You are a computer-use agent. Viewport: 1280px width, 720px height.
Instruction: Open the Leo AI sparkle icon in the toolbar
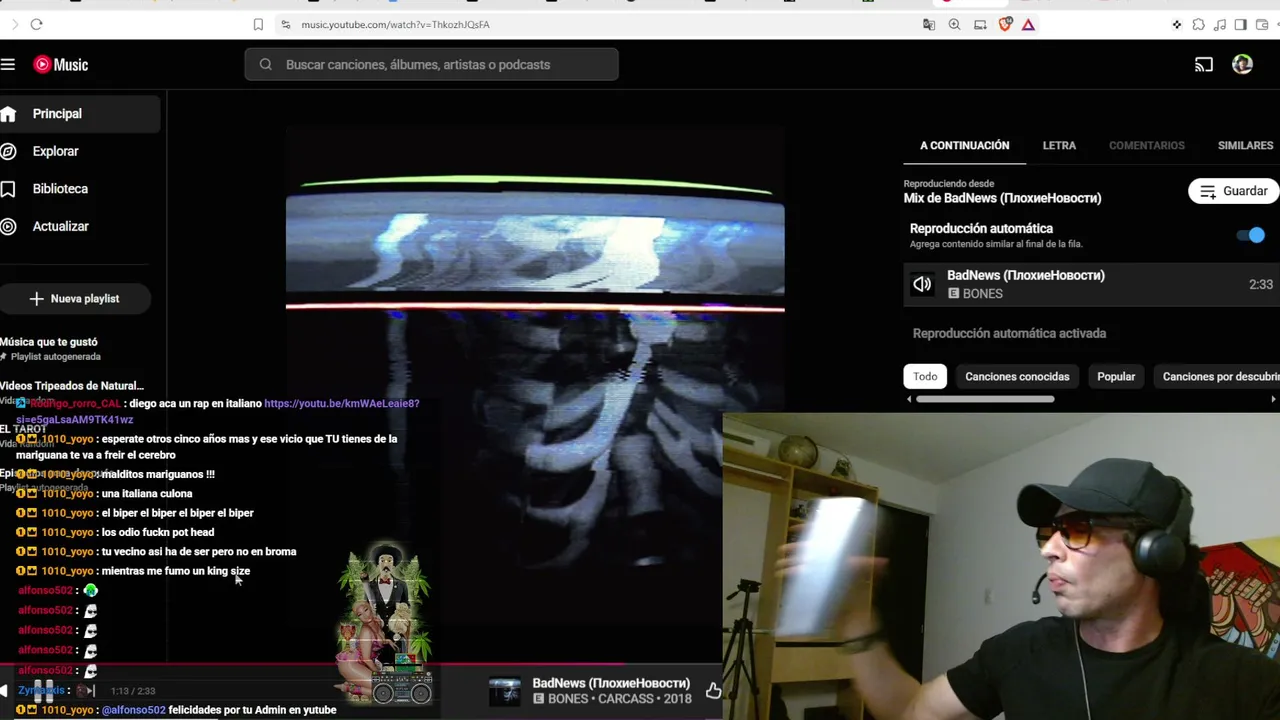[x=1177, y=24]
